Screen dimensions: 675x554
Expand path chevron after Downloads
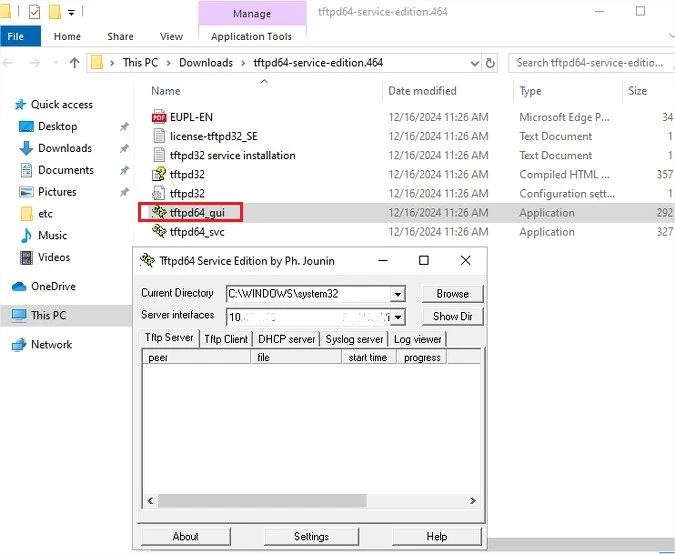(x=243, y=63)
